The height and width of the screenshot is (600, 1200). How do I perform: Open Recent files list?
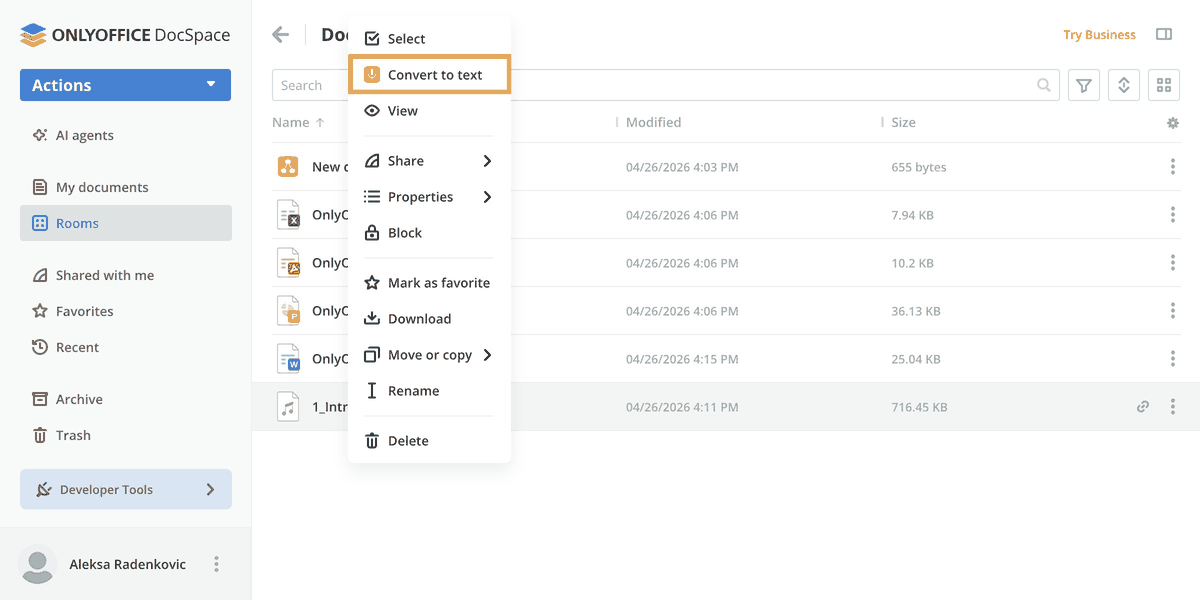(x=66, y=347)
